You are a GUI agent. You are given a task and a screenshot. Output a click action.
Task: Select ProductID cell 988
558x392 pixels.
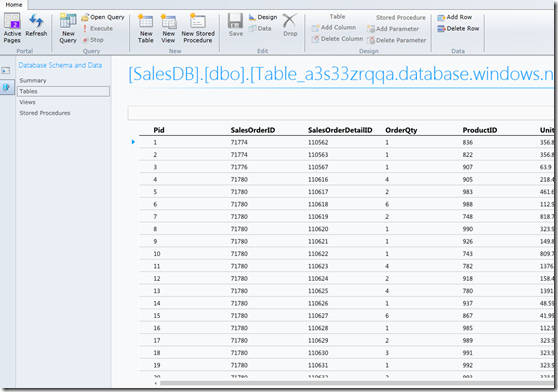(468, 204)
